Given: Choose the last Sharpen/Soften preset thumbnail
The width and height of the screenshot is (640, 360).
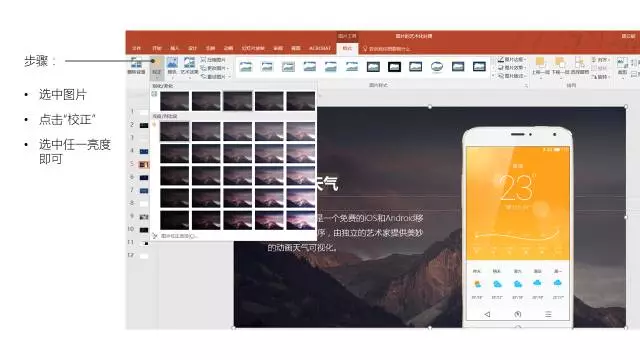Looking at the screenshot, I should (x=301, y=101).
